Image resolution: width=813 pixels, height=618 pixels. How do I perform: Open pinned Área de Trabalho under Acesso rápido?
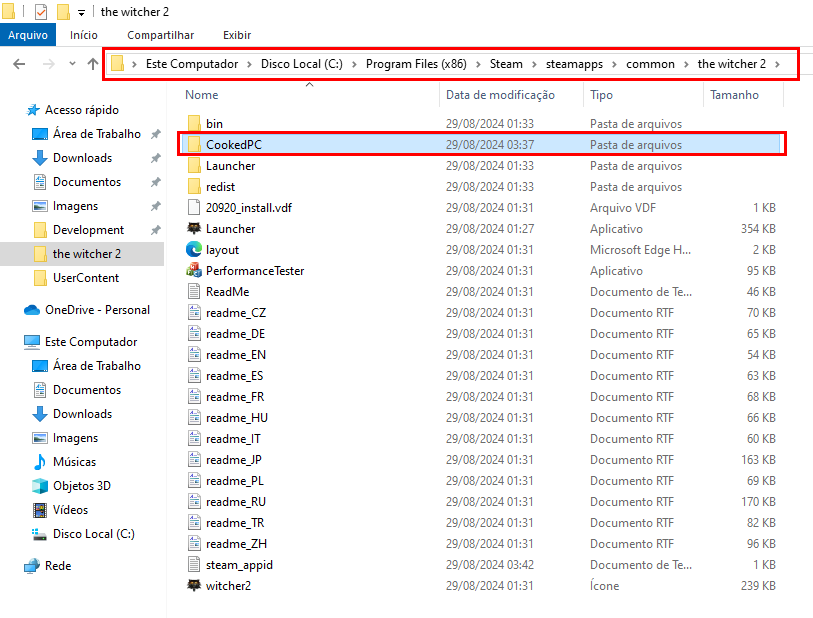coord(96,134)
